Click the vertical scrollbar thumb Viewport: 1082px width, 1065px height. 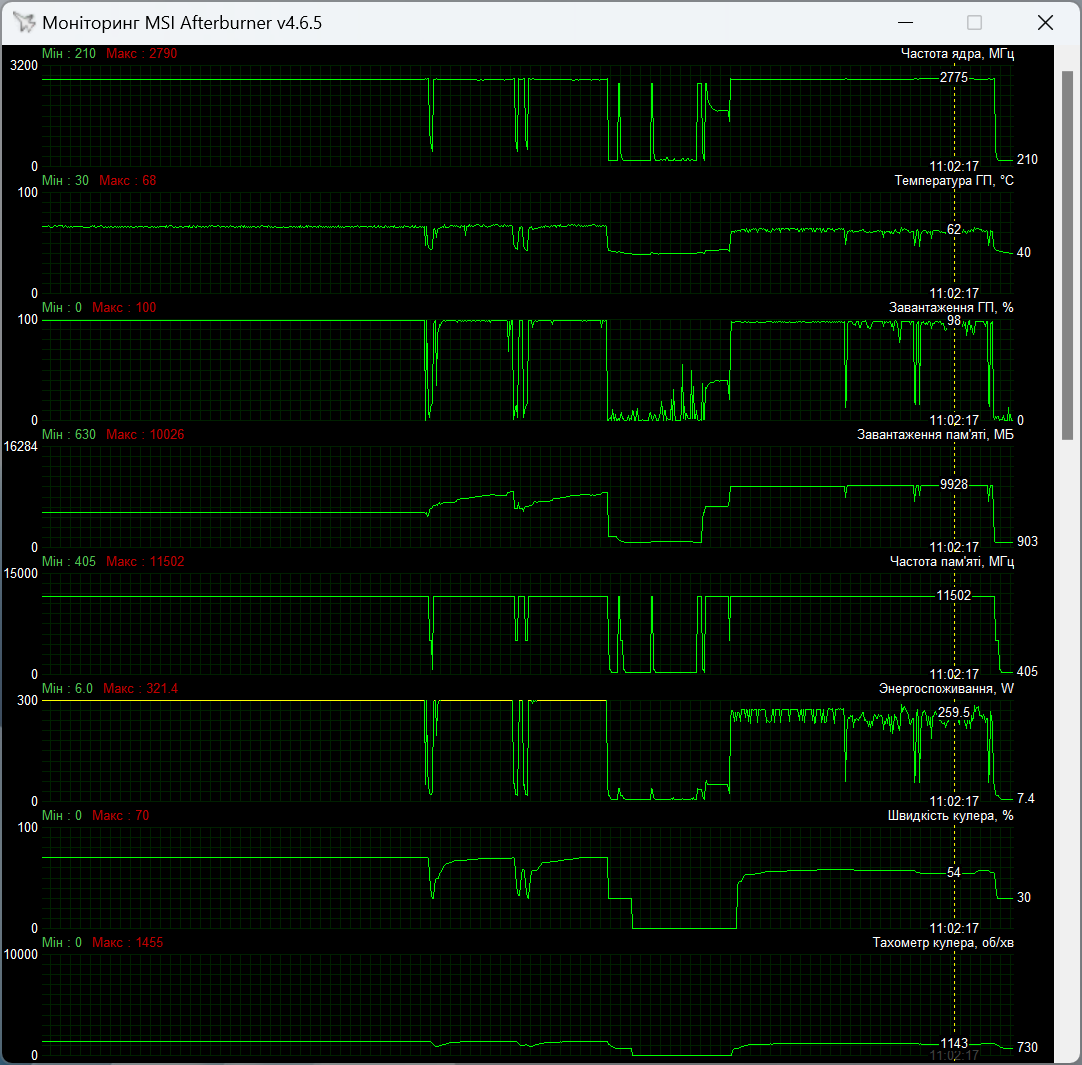click(x=1068, y=255)
